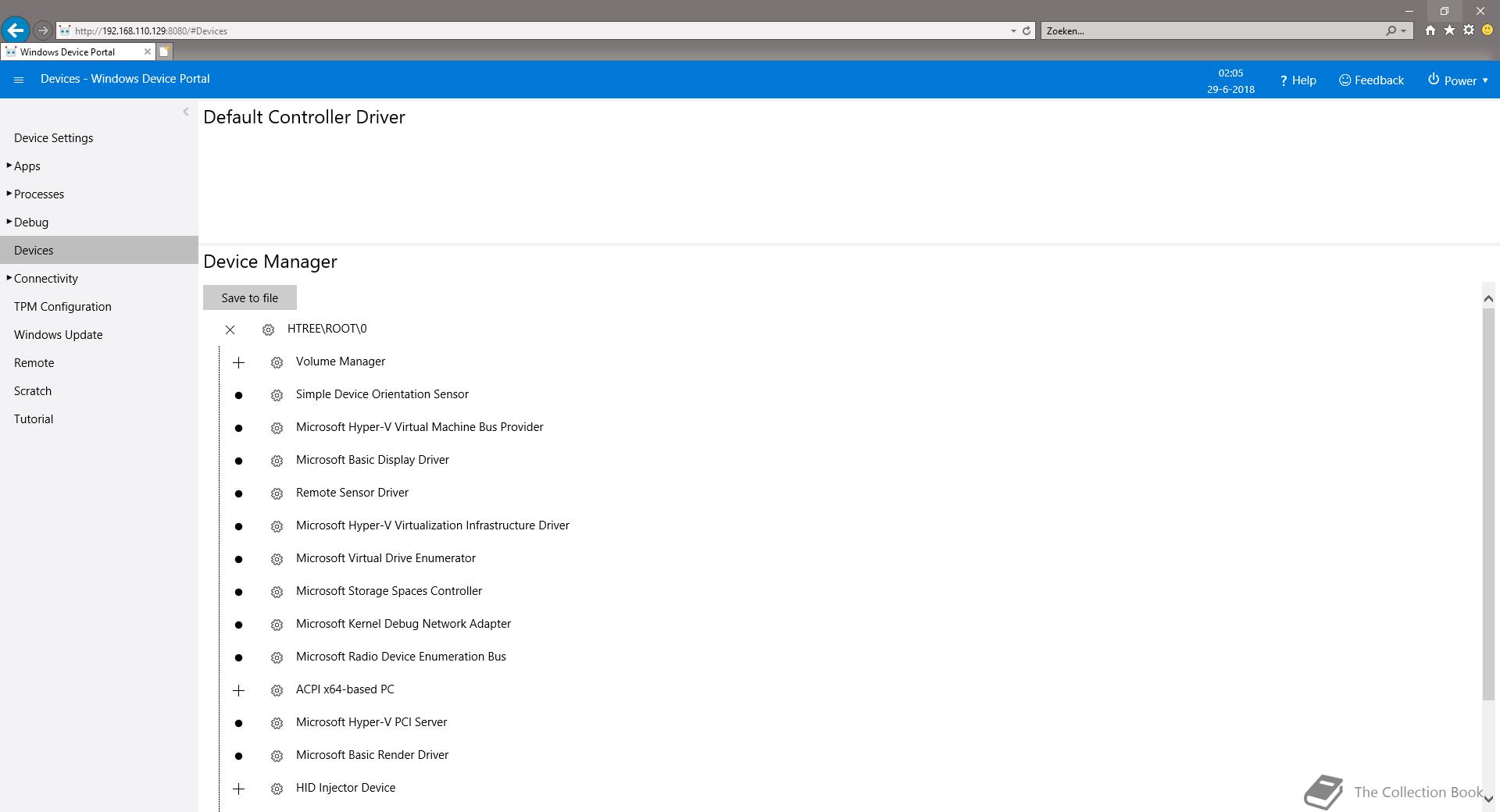Open address bar autocomplete dropdown arrow
This screenshot has height=812, width=1500.
1013,30
